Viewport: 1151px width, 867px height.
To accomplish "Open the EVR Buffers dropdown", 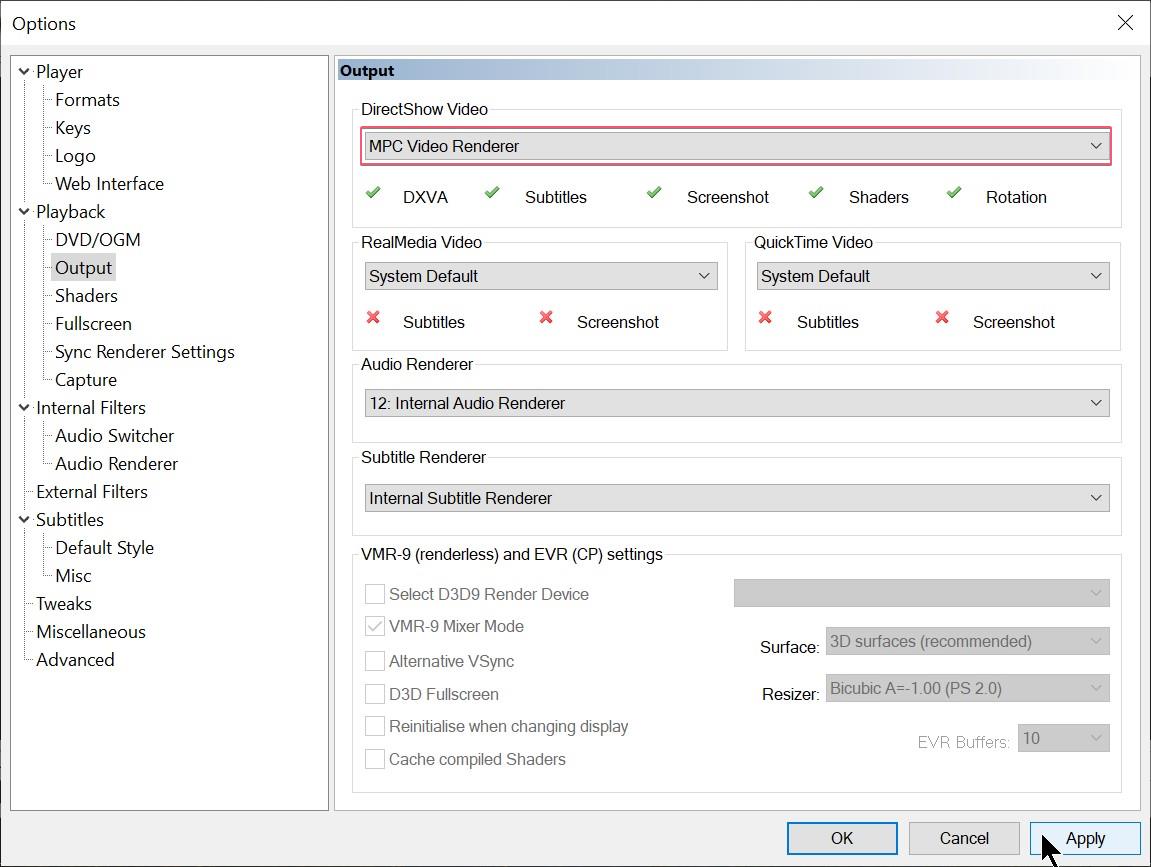I will (x=1064, y=738).
